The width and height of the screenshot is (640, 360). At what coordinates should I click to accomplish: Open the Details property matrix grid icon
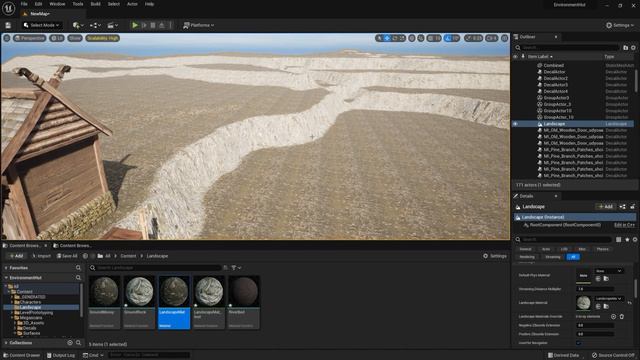point(619,240)
